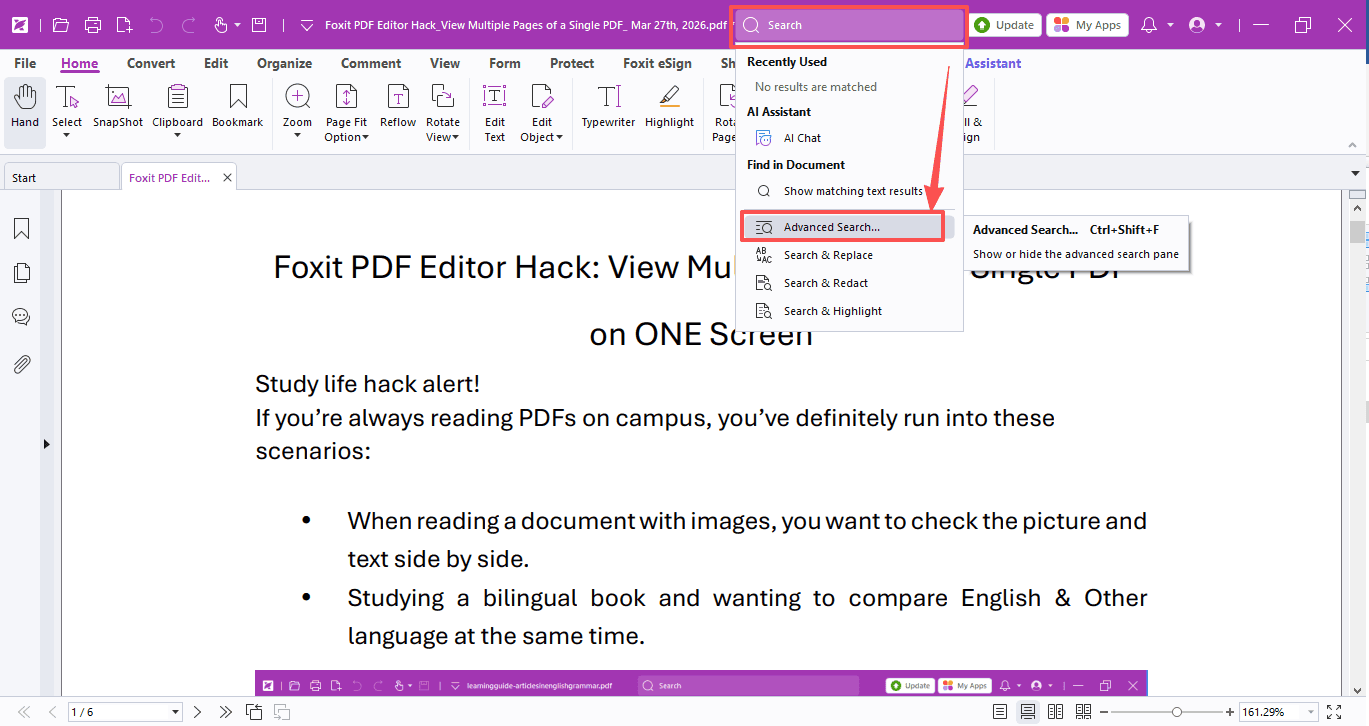Click the Update button
Screen dimensions: 1369x726
(x=1005, y=25)
